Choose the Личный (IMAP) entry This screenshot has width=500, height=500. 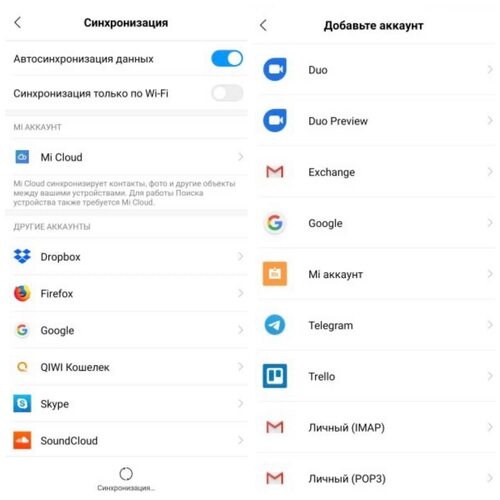[x=377, y=427]
